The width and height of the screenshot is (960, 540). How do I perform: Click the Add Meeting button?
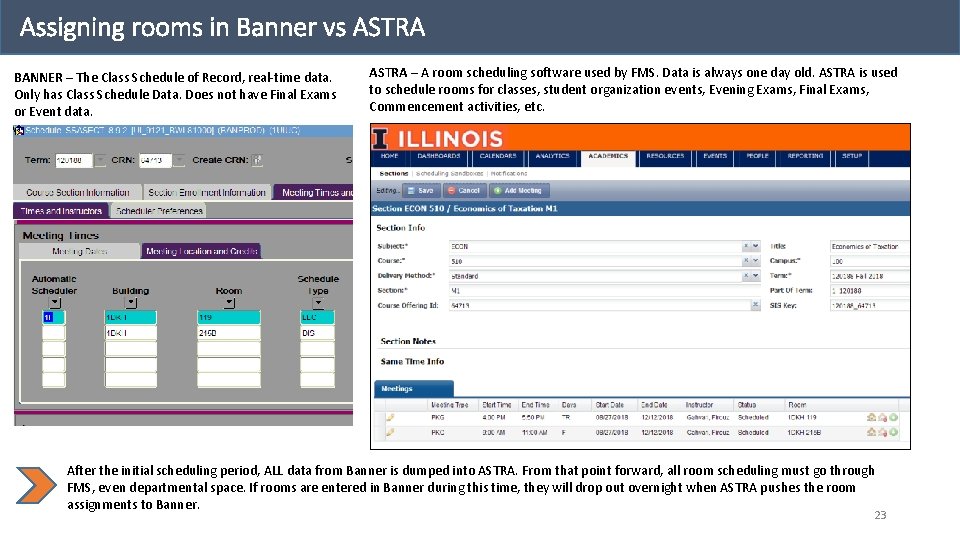pyautogui.click(x=519, y=190)
